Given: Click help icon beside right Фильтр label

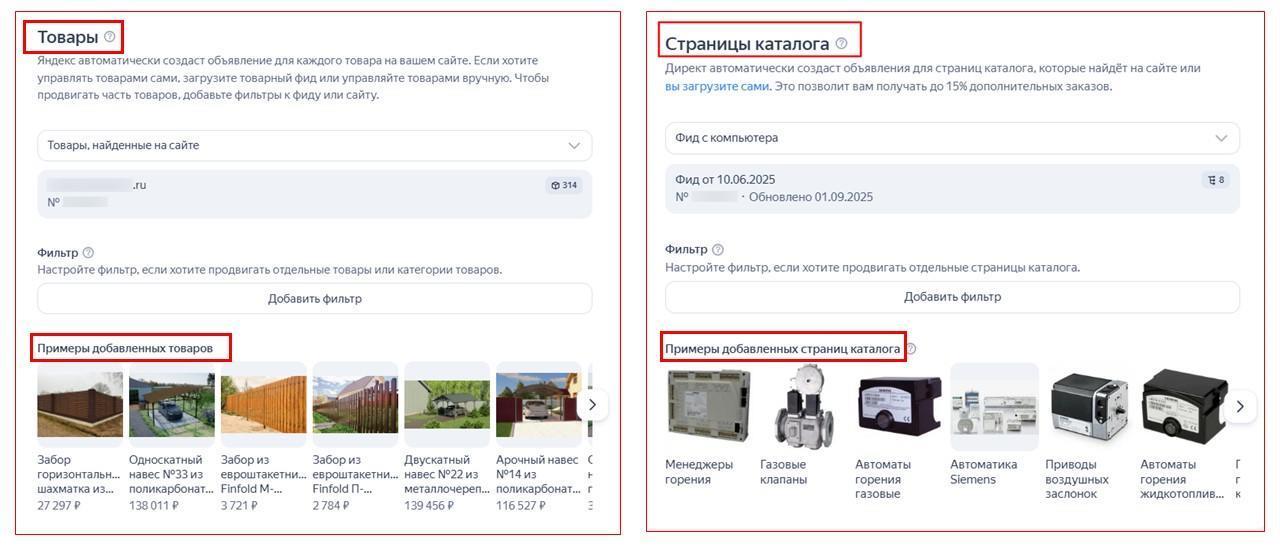Looking at the screenshot, I should pos(717,250).
